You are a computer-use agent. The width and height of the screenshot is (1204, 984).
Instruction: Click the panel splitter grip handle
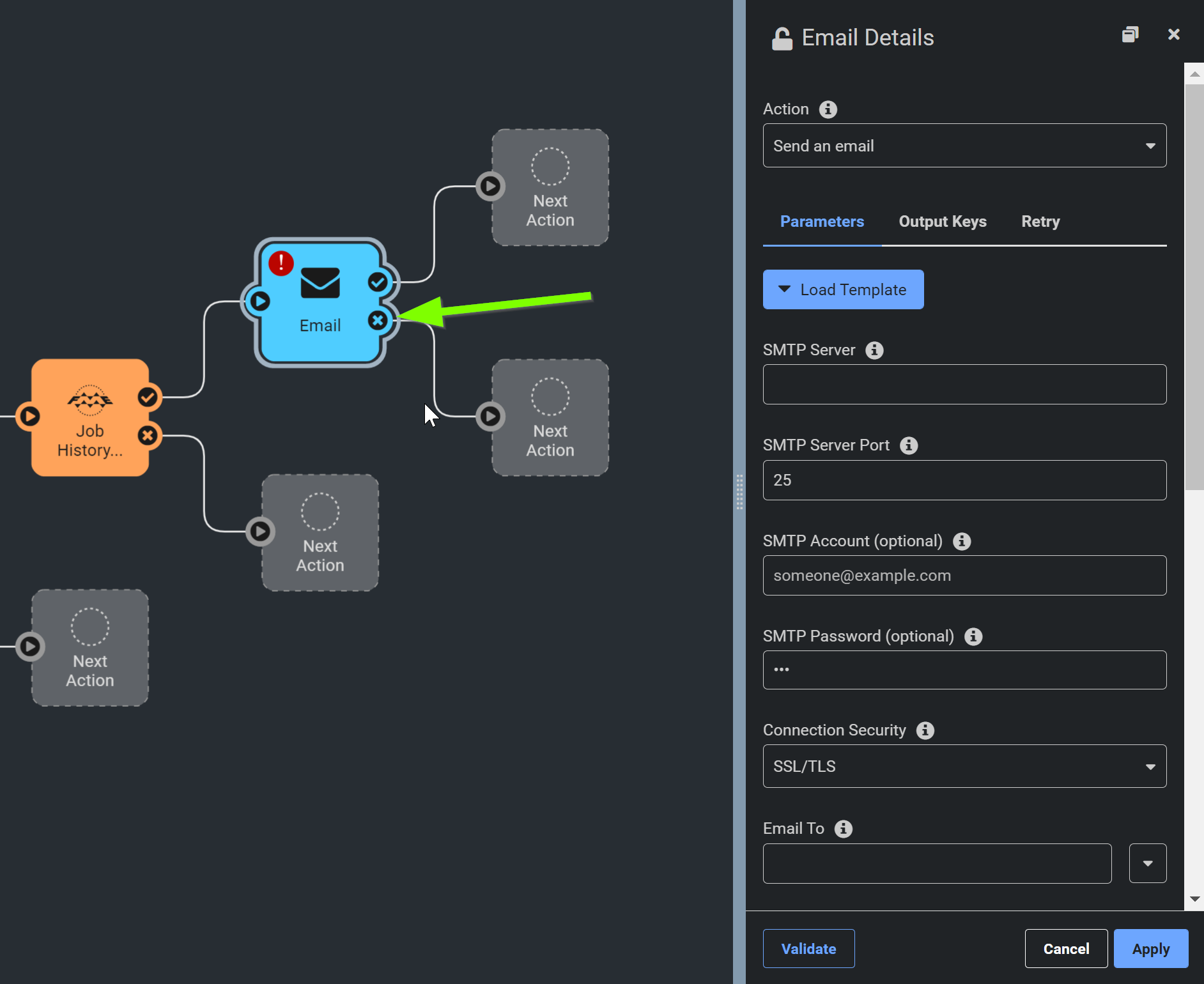tap(739, 491)
